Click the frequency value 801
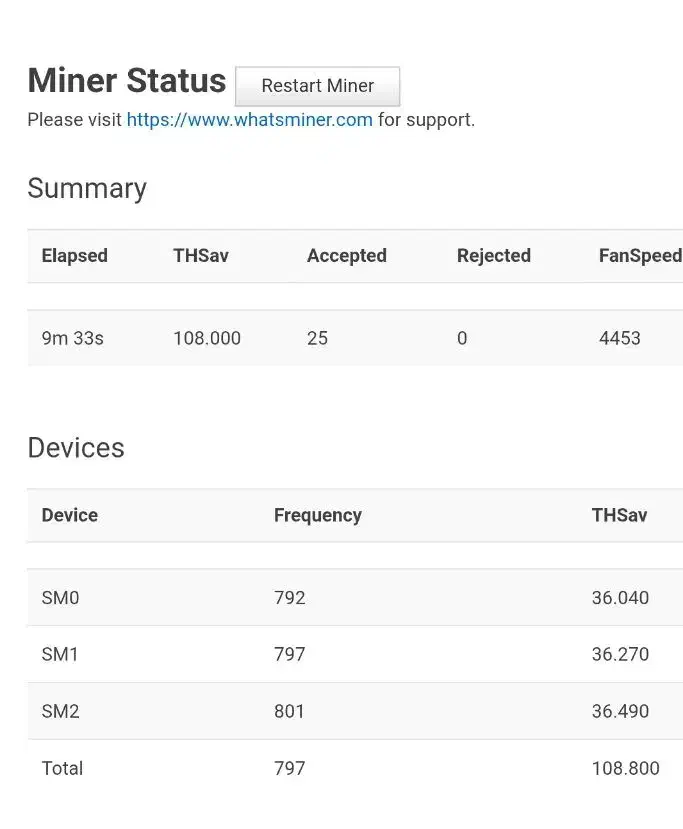The height and width of the screenshot is (829, 683). point(290,712)
